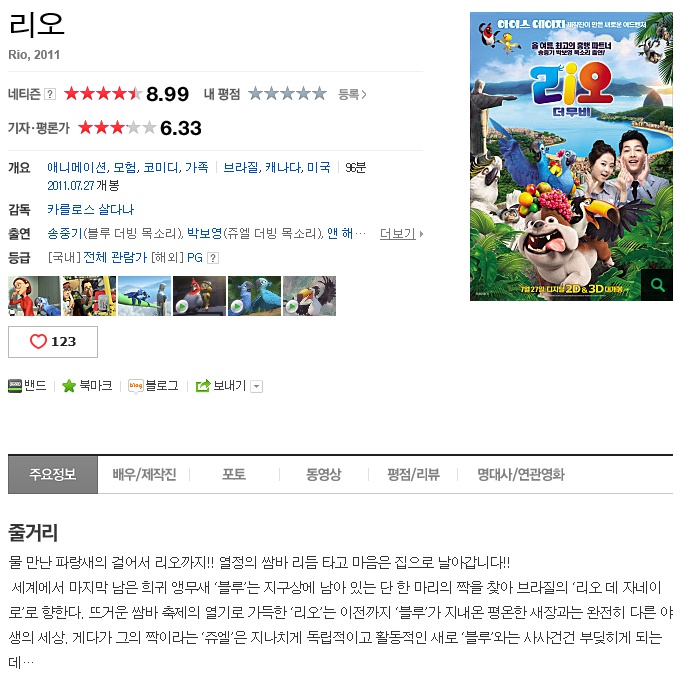
Task: Set my rating on the gray stars
Action: tap(287, 94)
